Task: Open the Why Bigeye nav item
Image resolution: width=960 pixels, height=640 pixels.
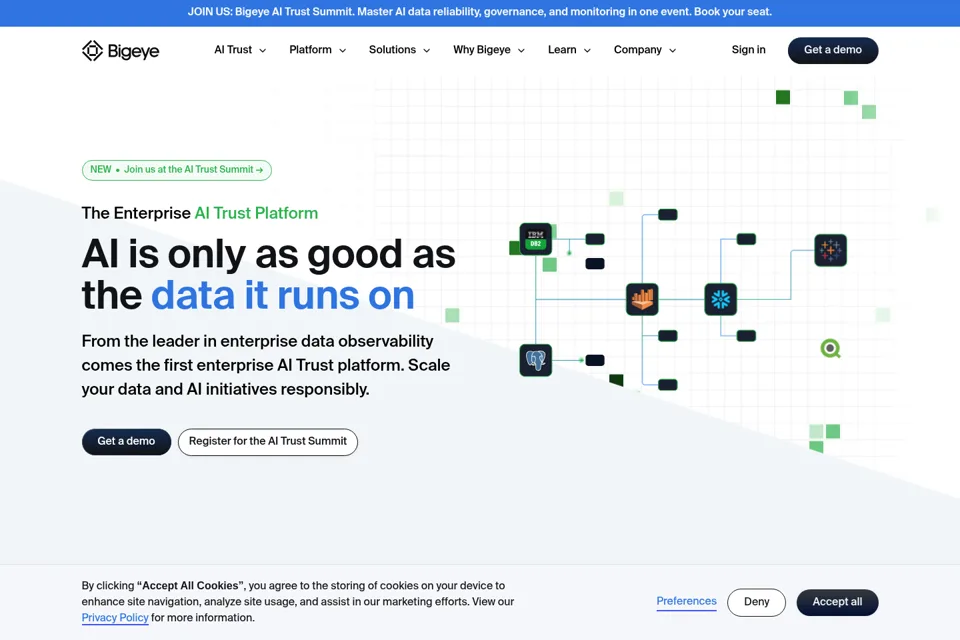Action: pos(482,50)
